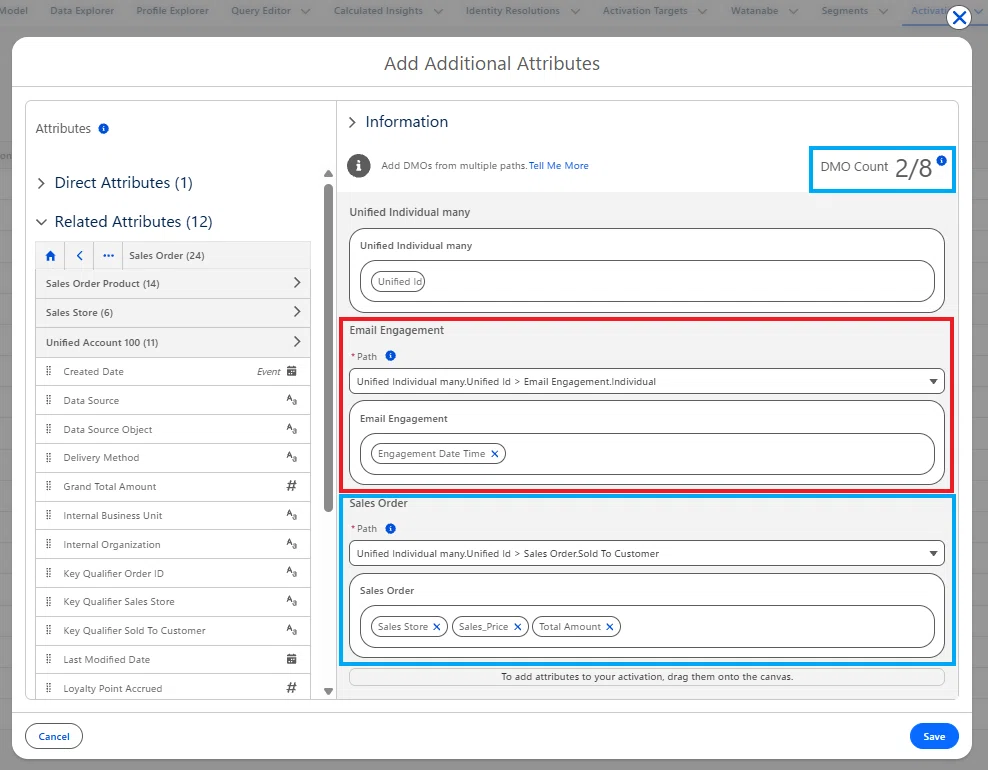Screen dimensions: 988x770
Task: Open Segments tab
Action: pos(844,11)
